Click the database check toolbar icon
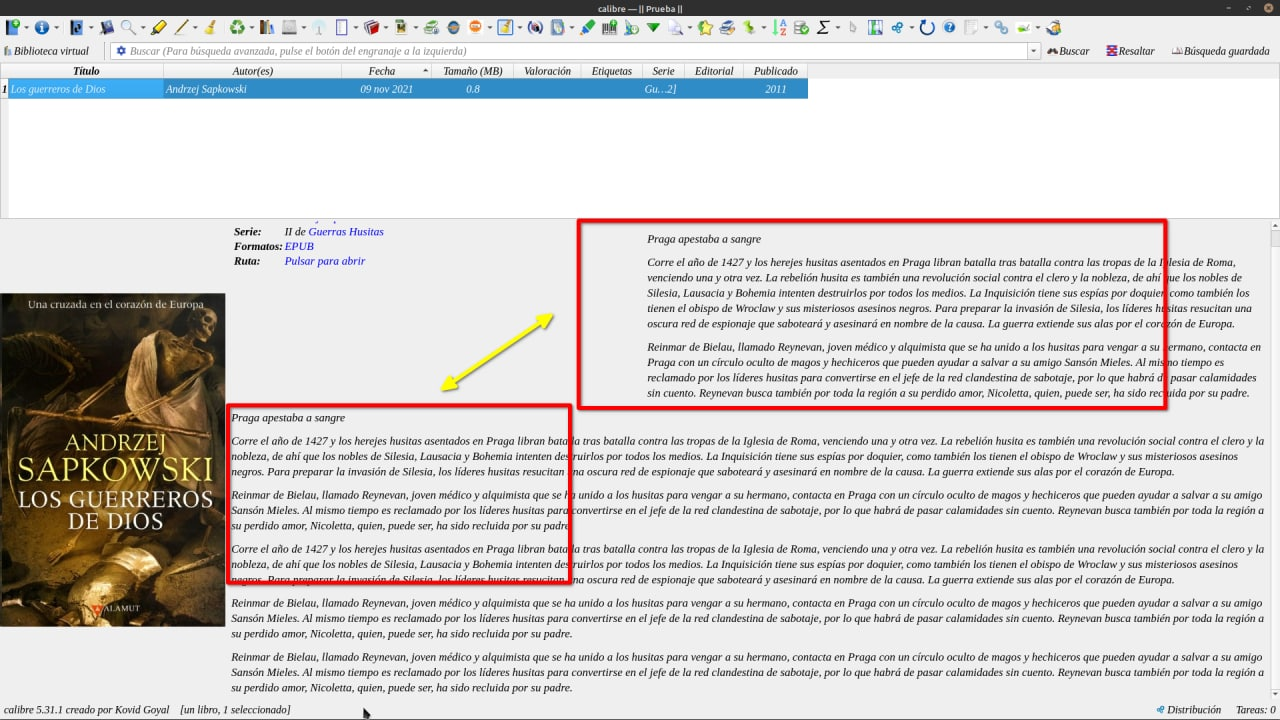Image resolution: width=1280 pixels, height=720 pixels. click(801, 28)
